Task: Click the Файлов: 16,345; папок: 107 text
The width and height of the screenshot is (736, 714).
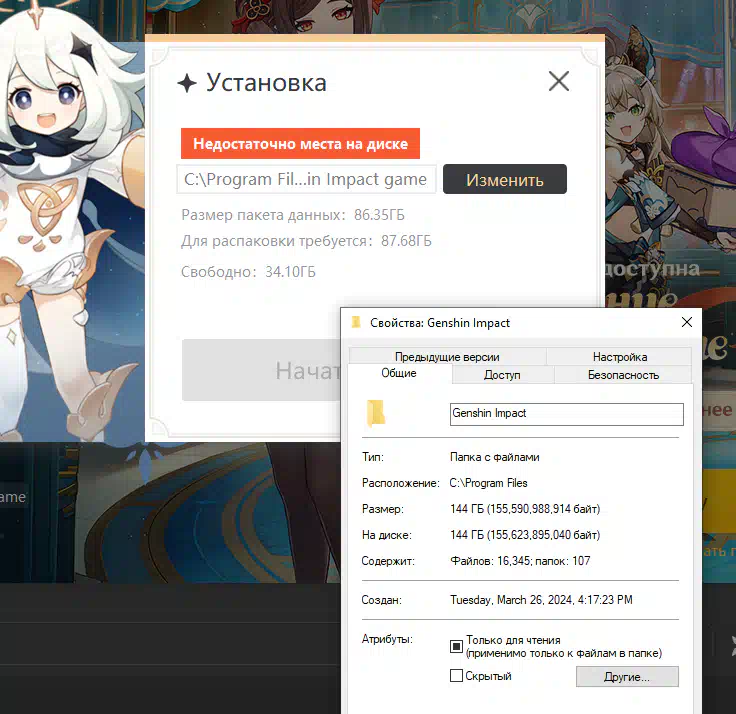Action: pos(520,561)
